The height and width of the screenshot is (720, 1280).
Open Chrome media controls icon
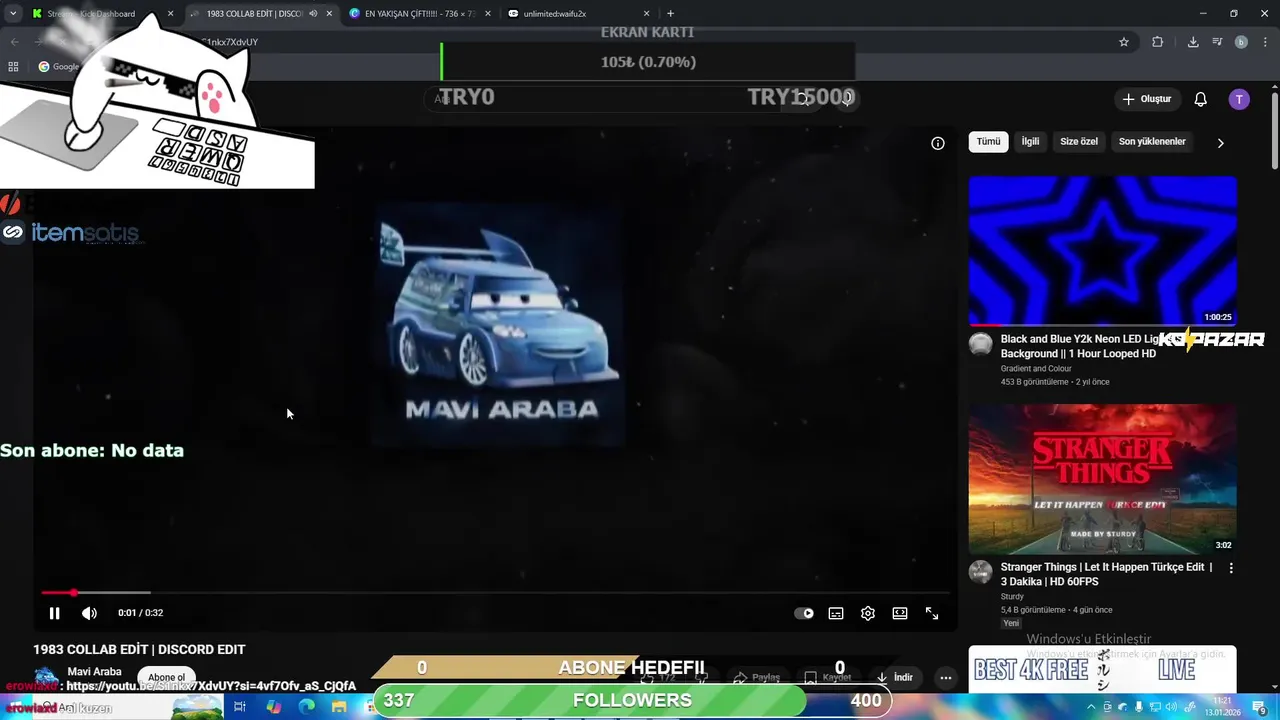[x=1217, y=42]
